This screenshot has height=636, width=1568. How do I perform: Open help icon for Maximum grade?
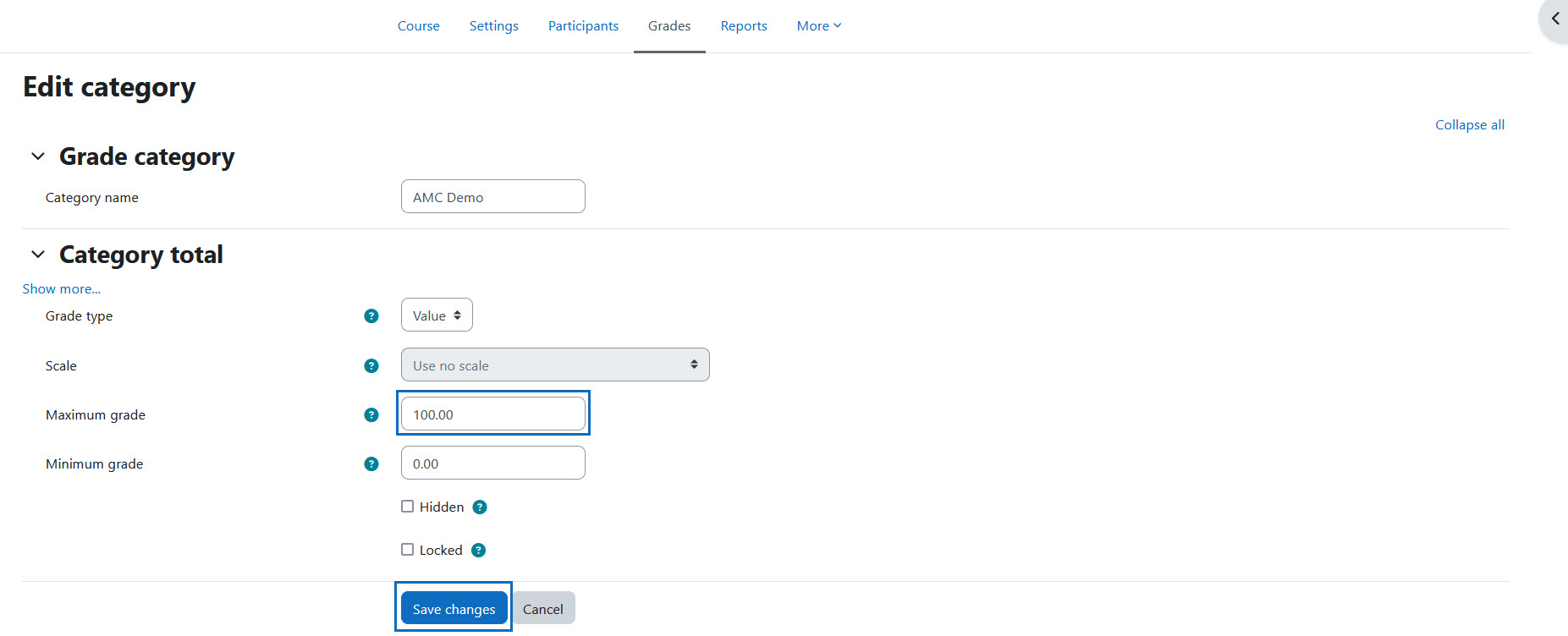(x=371, y=414)
